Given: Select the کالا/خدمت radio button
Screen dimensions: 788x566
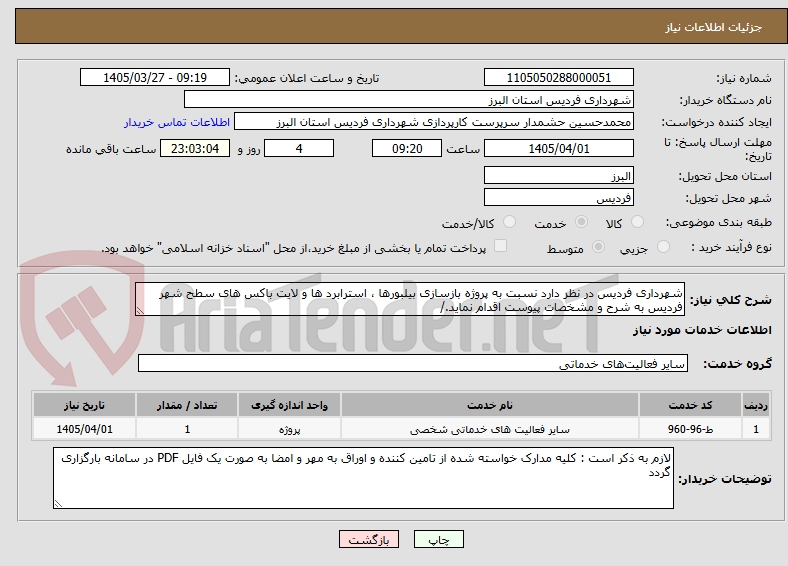Looking at the screenshot, I should pos(510,222).
